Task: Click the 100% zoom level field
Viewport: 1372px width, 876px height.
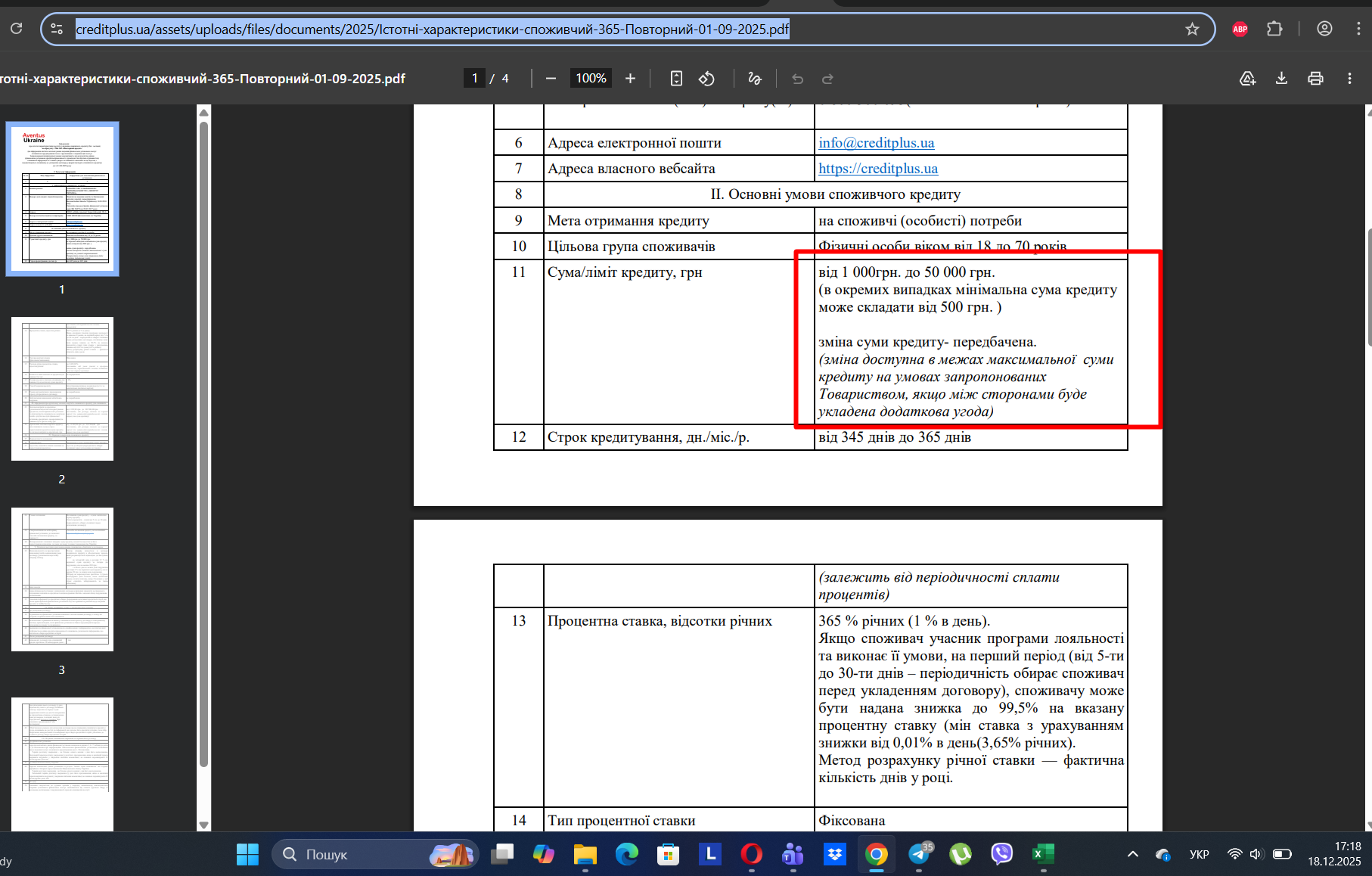Action: click(591, 79)
